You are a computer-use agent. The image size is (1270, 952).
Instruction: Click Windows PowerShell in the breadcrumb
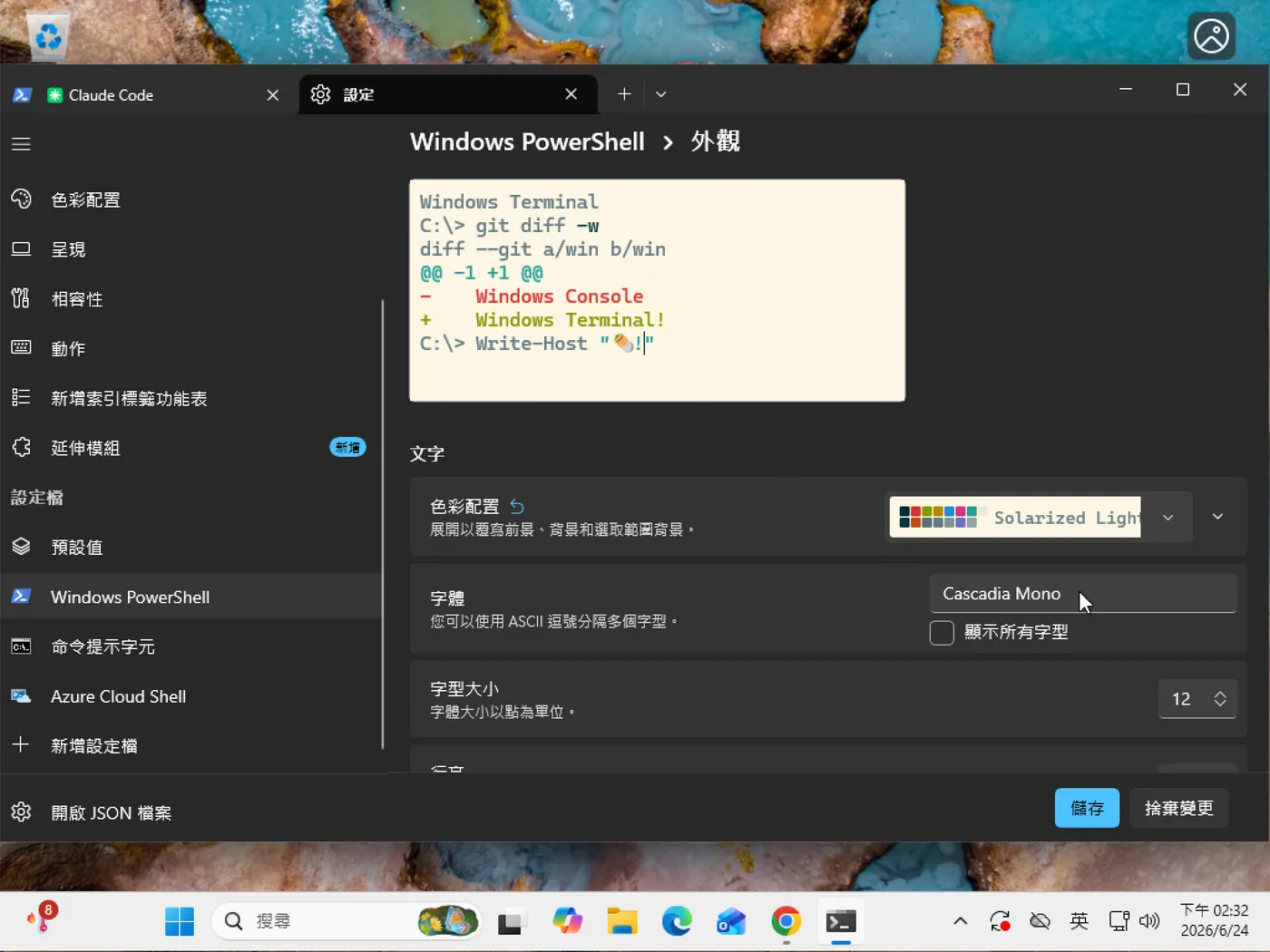527,141
